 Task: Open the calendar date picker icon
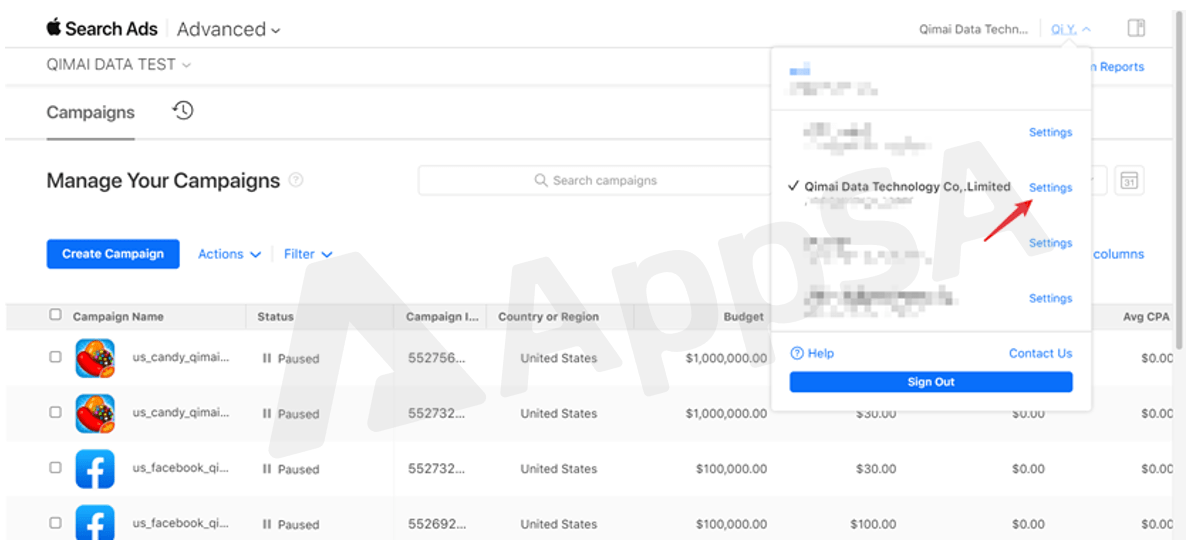(1129, 181)
